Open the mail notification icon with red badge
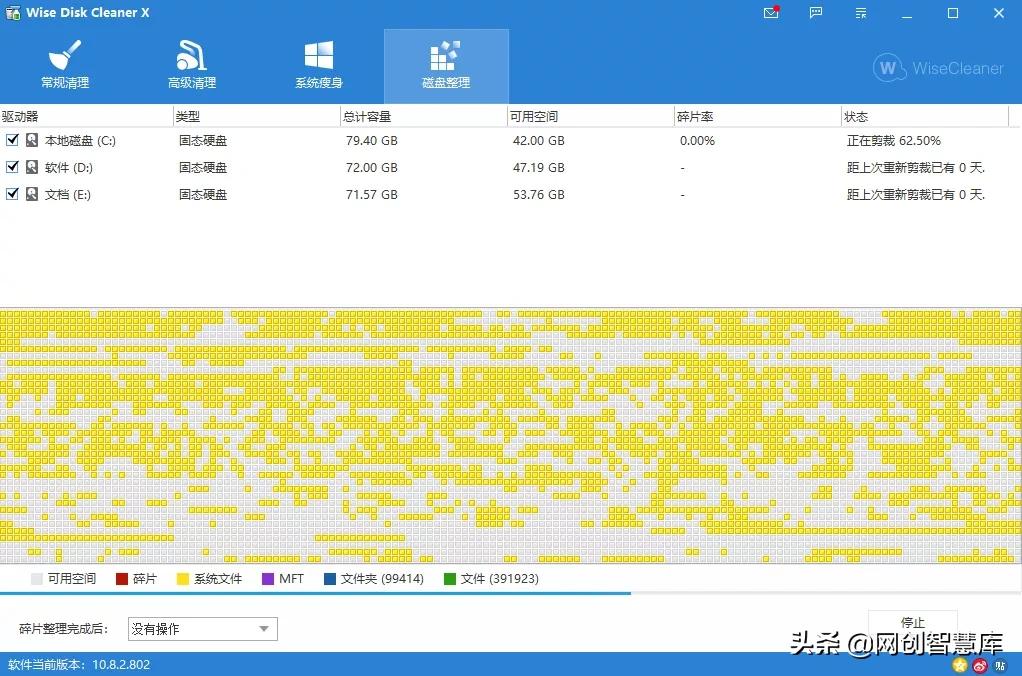The image size is (1022, 676). (x=769, y=13)
